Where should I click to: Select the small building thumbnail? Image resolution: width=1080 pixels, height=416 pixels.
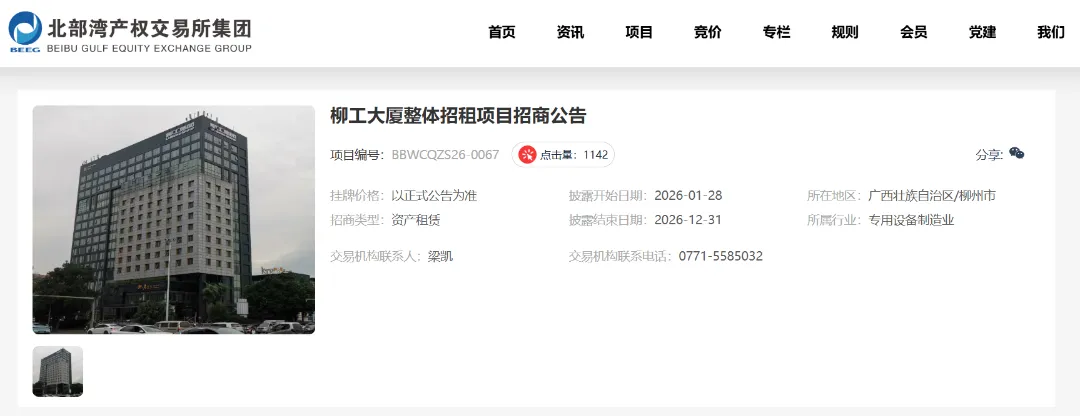click(58, 371)
